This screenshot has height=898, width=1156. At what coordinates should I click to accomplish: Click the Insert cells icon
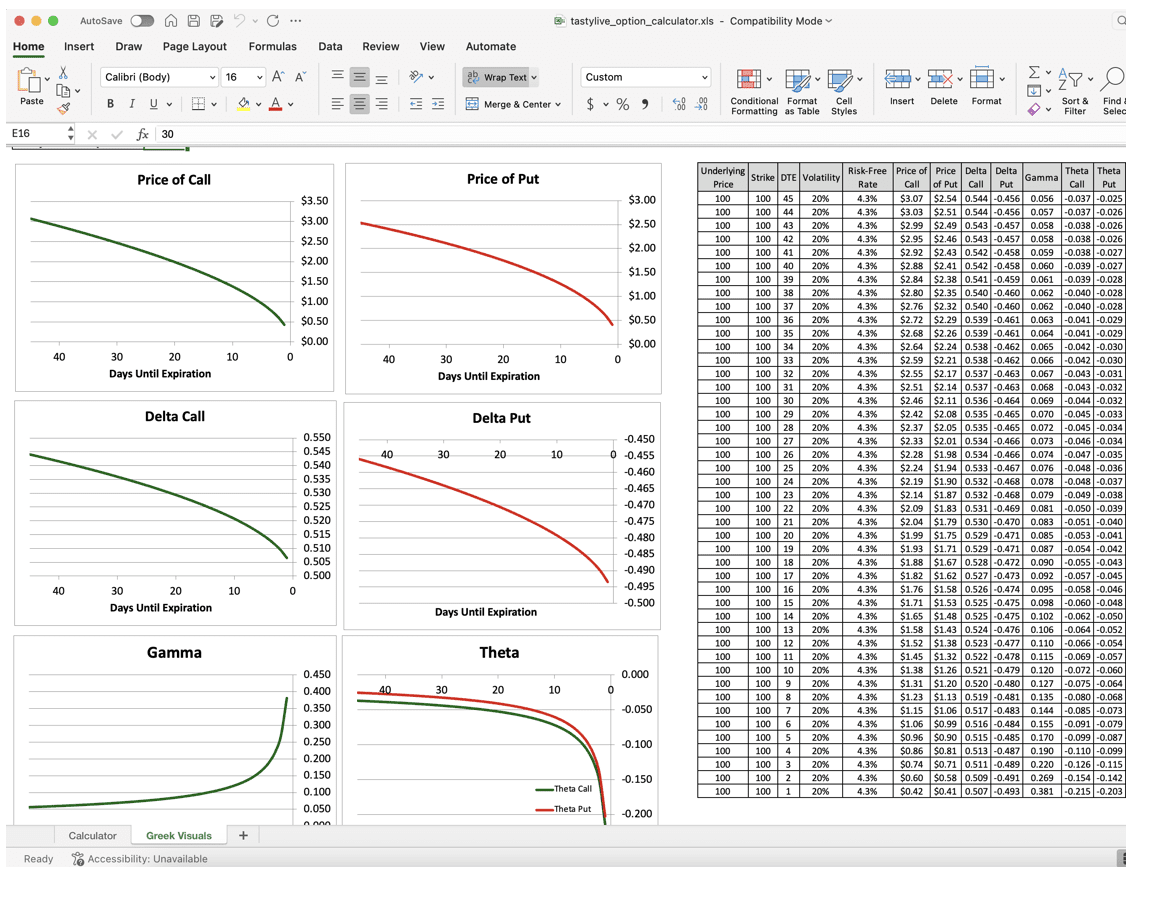pyautogui.click(x=897, y=78)
